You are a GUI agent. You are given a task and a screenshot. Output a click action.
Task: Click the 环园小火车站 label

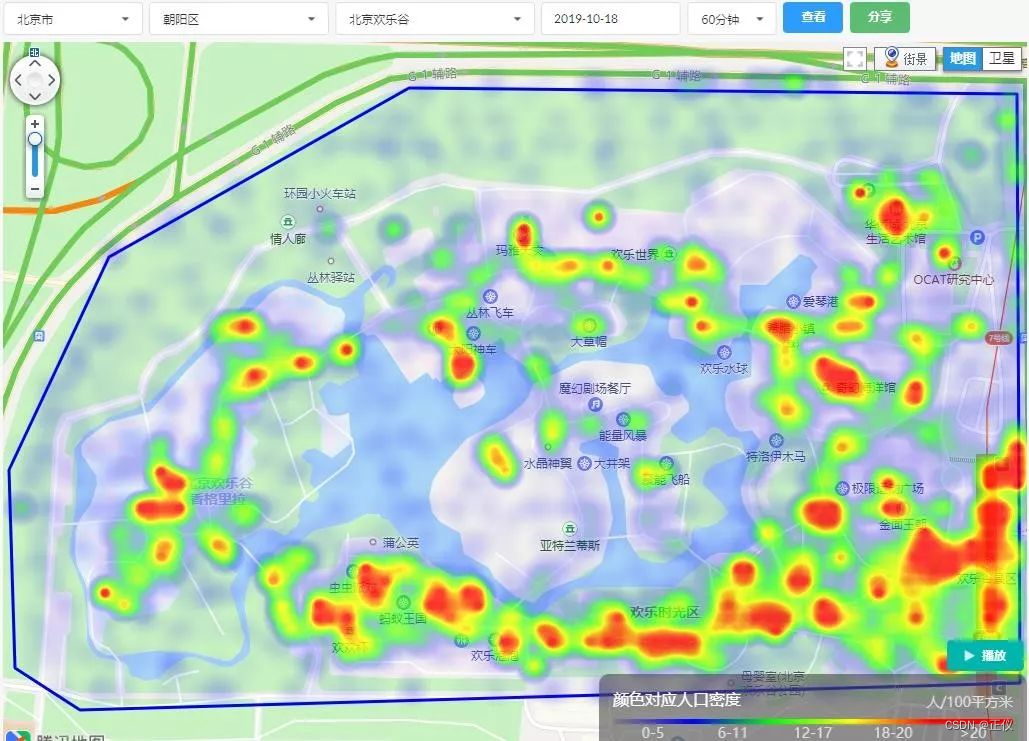click(x=320, y=194)
